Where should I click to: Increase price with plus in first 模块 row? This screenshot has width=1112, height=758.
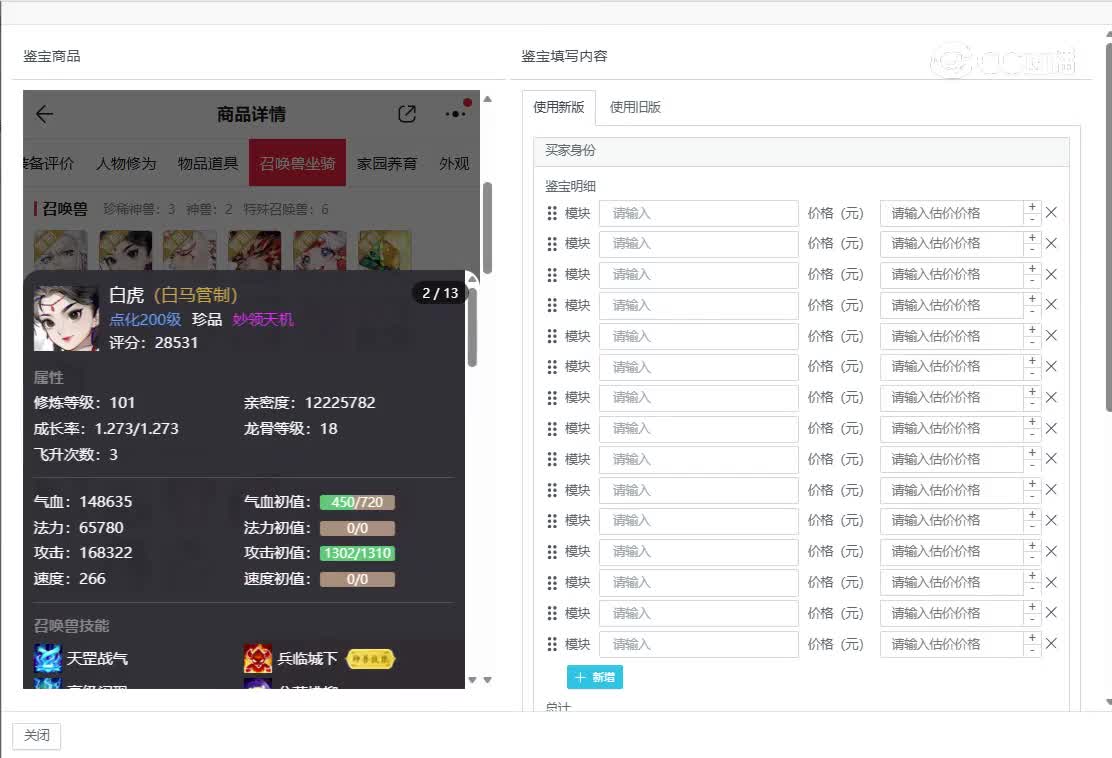1033,207
